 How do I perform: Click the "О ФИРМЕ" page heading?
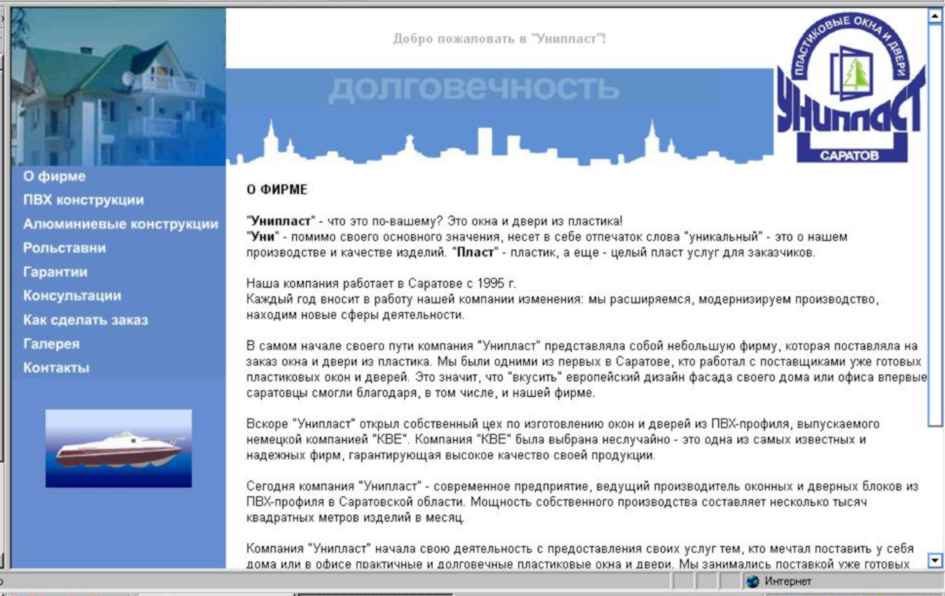[277, 190]
